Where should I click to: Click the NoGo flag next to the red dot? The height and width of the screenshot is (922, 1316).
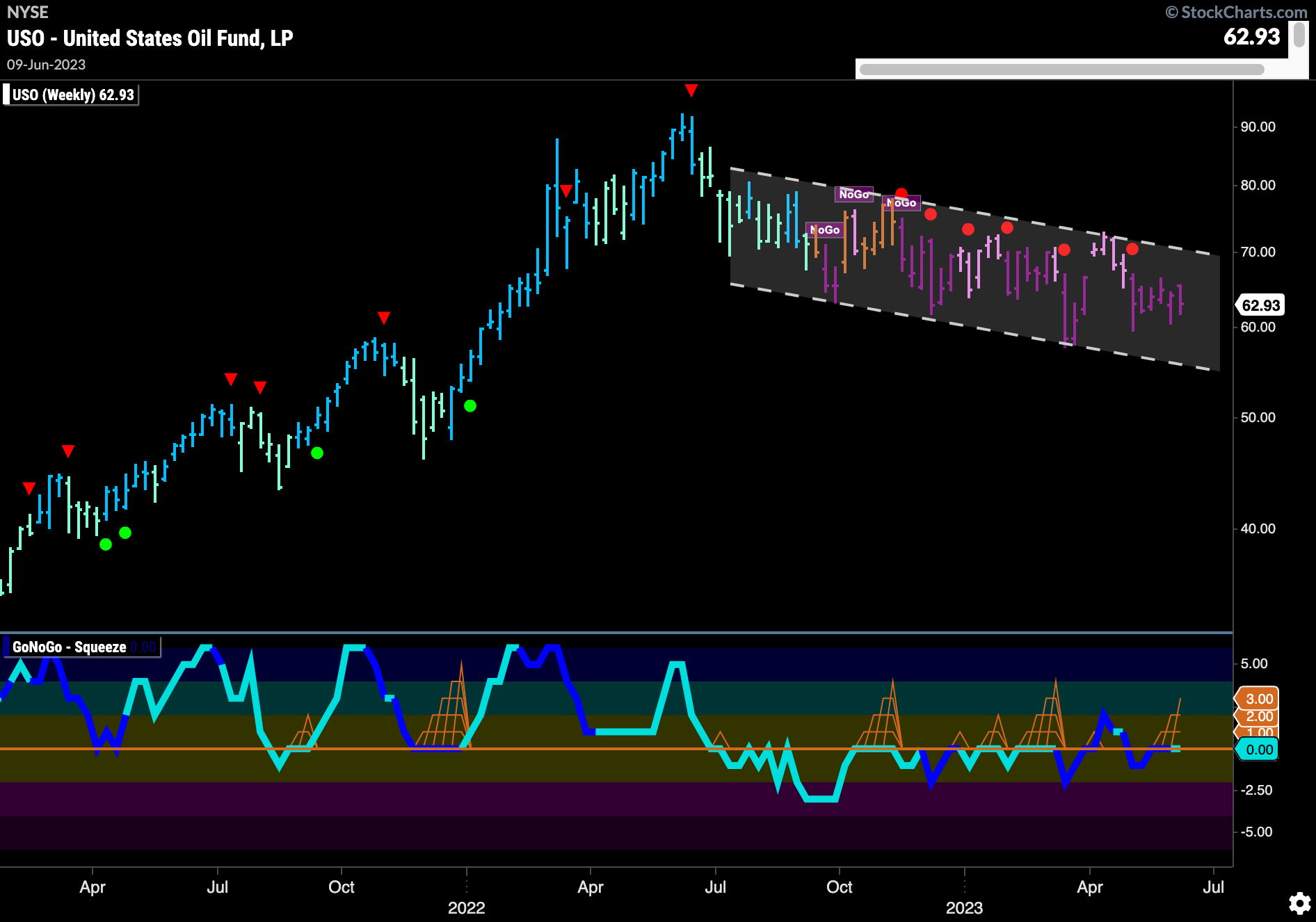[901, 202]
